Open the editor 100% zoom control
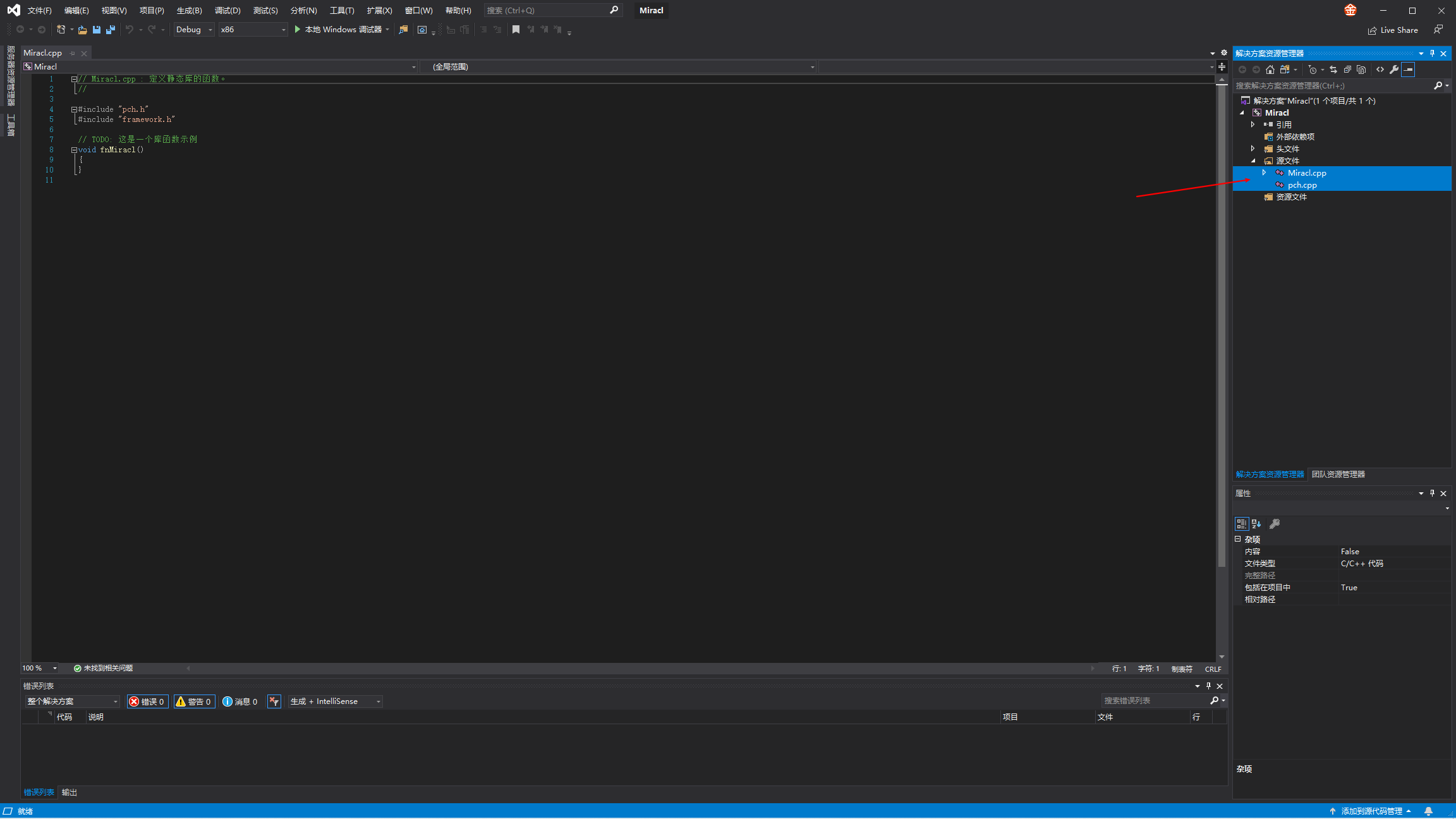Screen dimensions: 1456x819 click(x=39, y=668)
